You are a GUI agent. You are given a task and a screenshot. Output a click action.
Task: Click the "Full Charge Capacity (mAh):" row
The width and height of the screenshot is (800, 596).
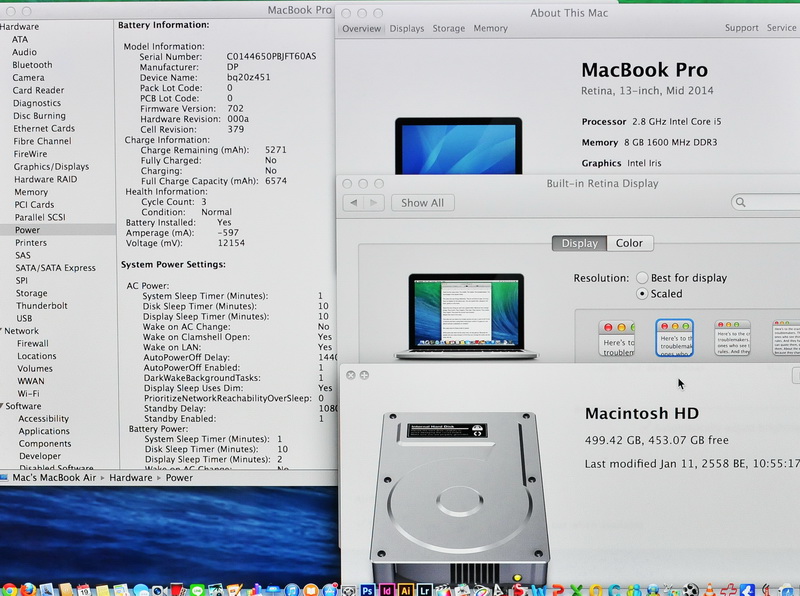214,181
